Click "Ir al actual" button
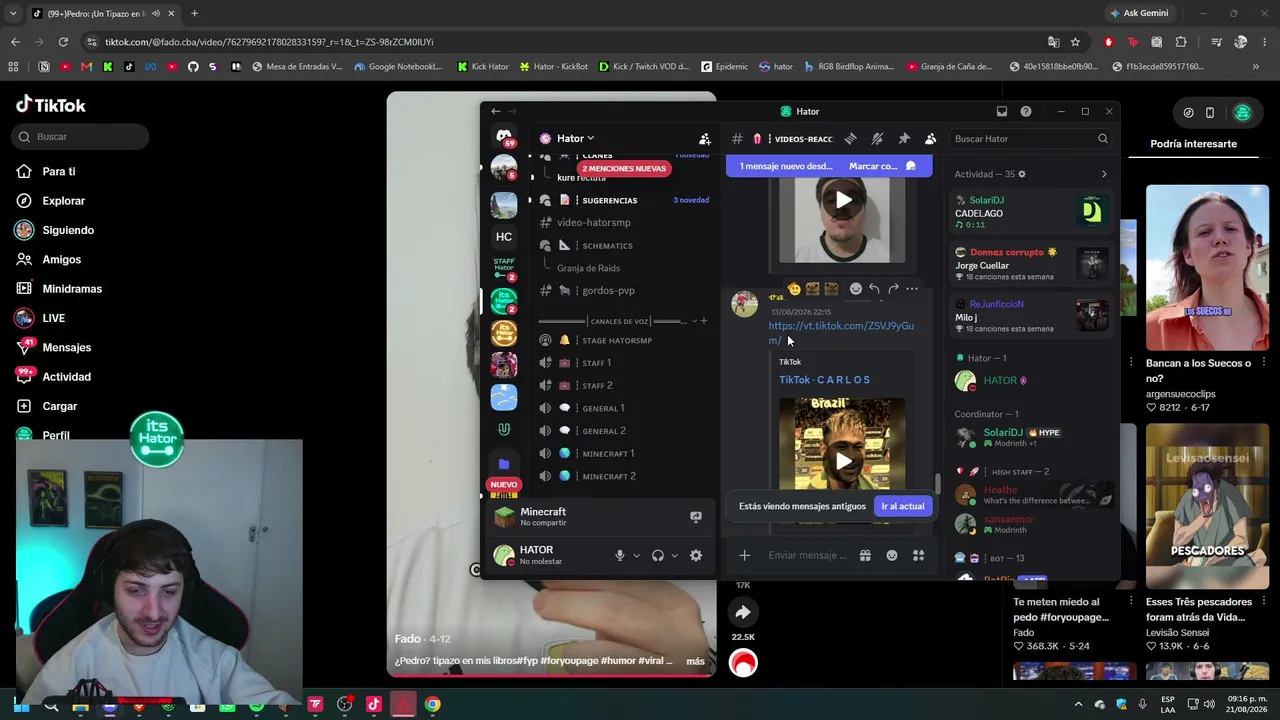The image size is (1280, 720). [x=902, y=506]
